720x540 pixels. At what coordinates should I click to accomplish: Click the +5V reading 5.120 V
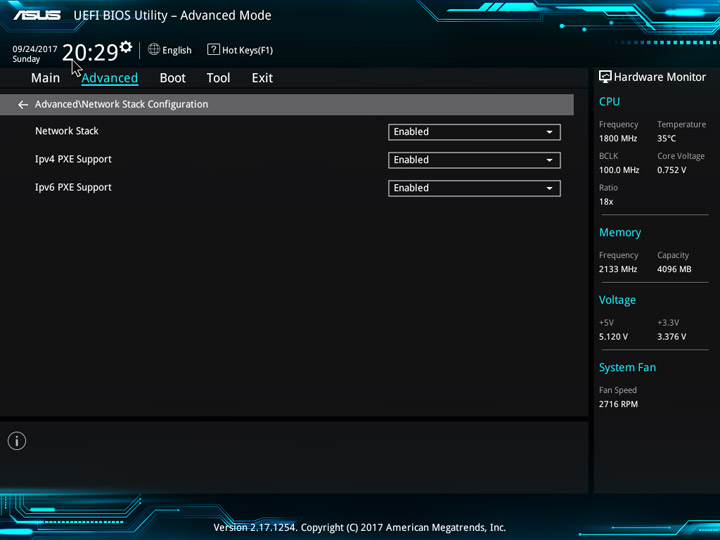pos(613,337)
